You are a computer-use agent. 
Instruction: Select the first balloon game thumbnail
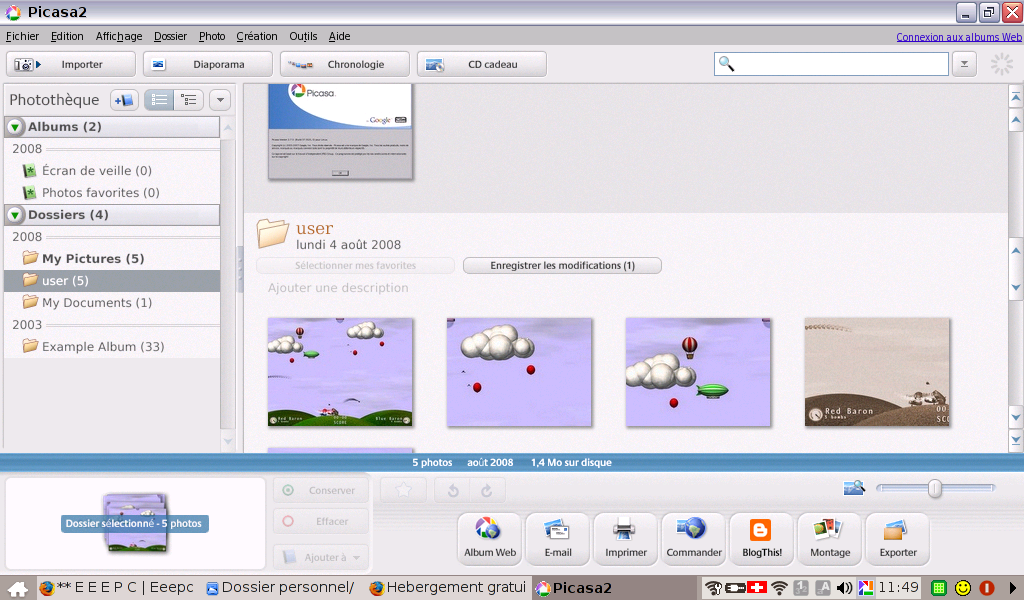340,372
